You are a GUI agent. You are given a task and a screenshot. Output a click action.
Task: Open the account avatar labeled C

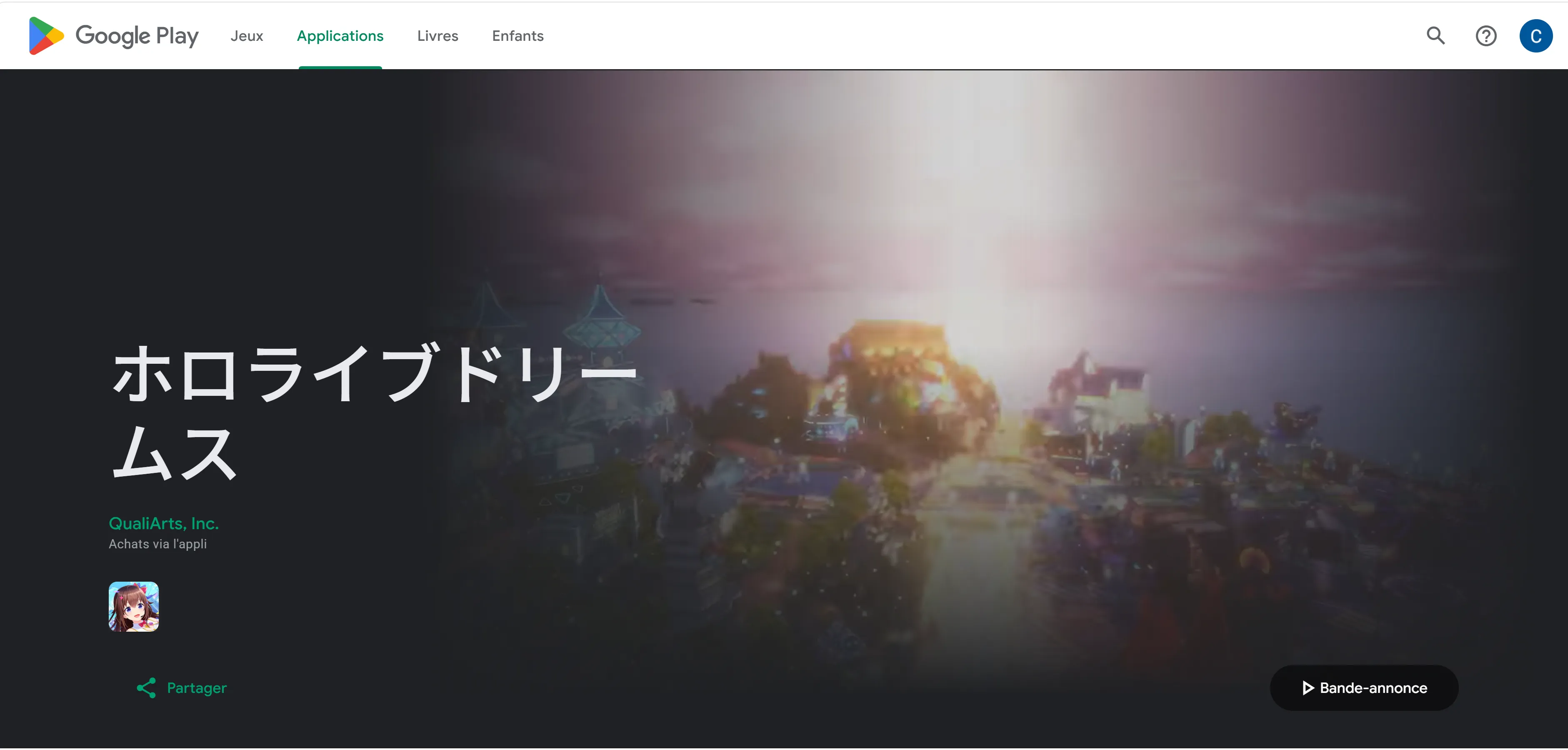click(x=1536, y=36)
